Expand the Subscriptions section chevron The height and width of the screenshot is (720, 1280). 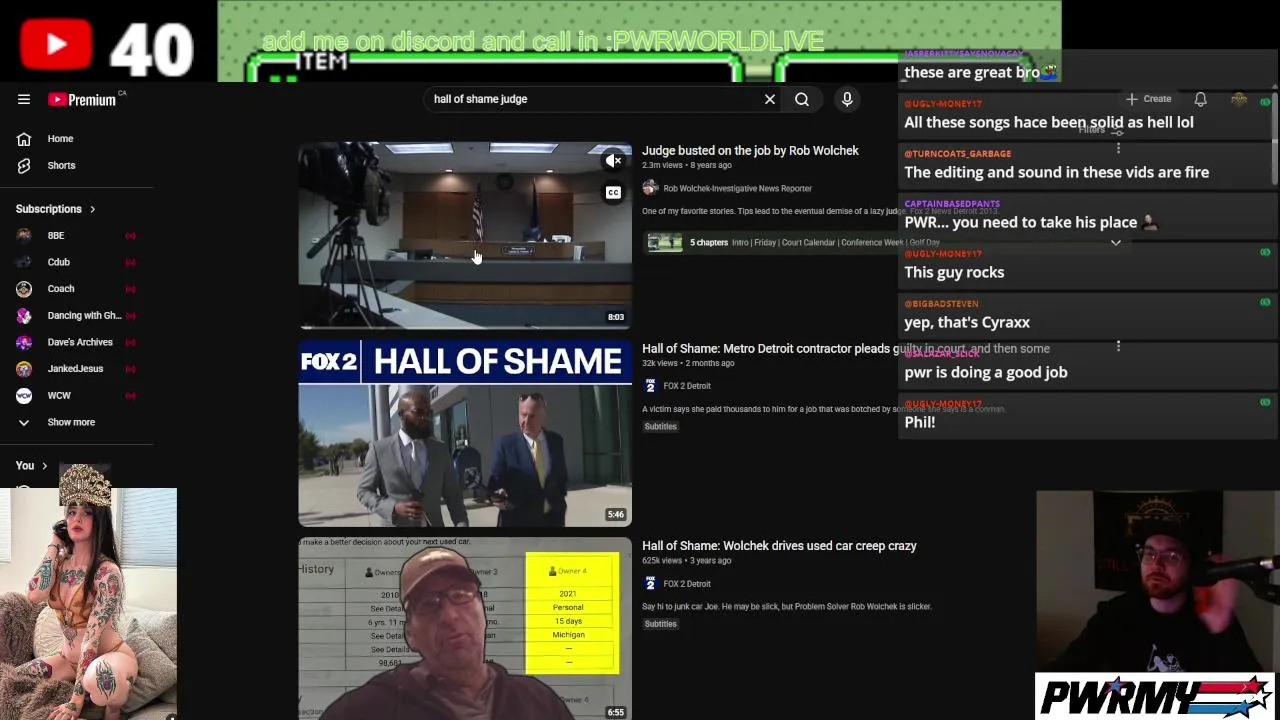(x=92, y=209)
